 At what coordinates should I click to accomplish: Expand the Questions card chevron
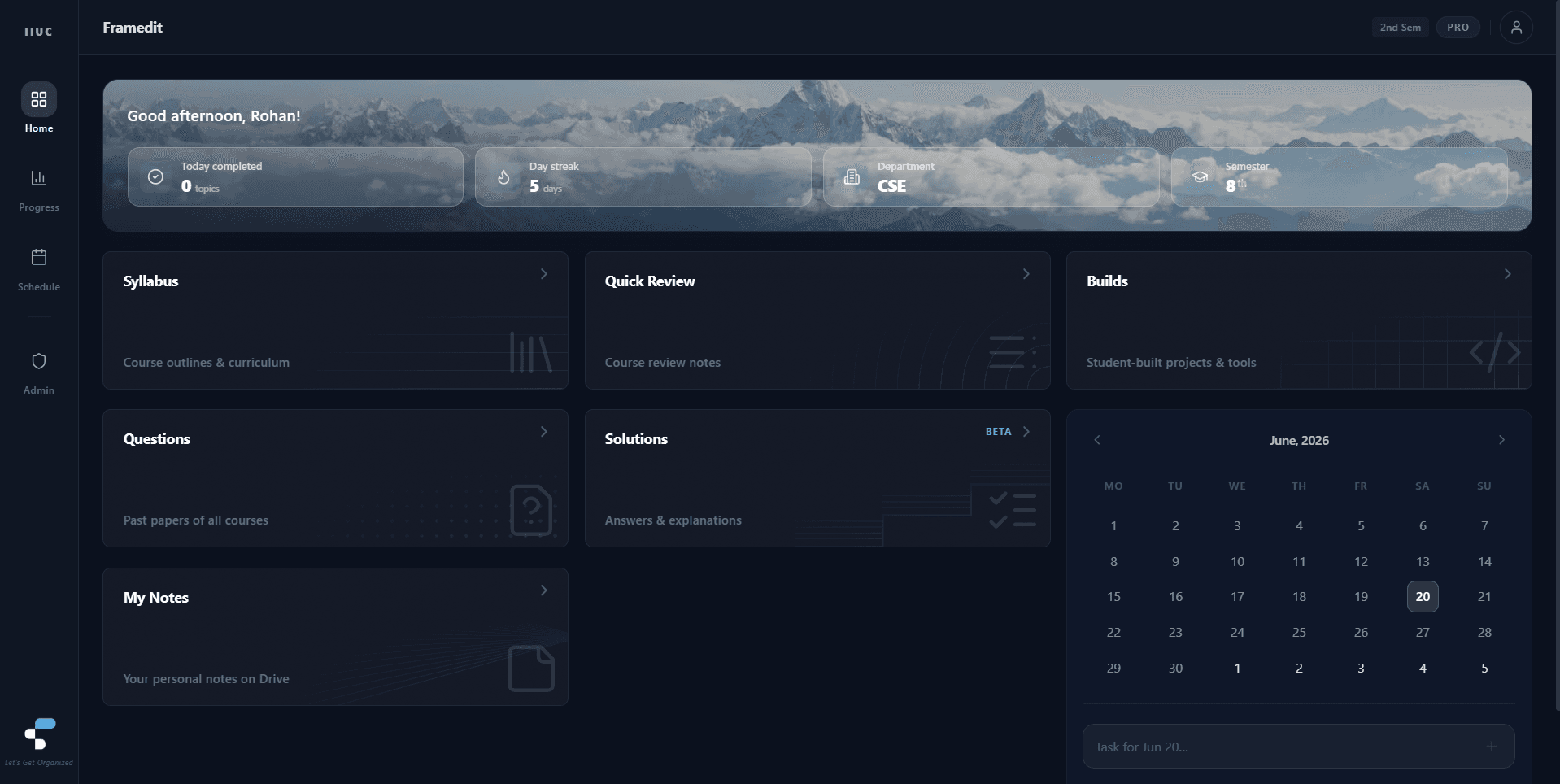click(544, 432)
